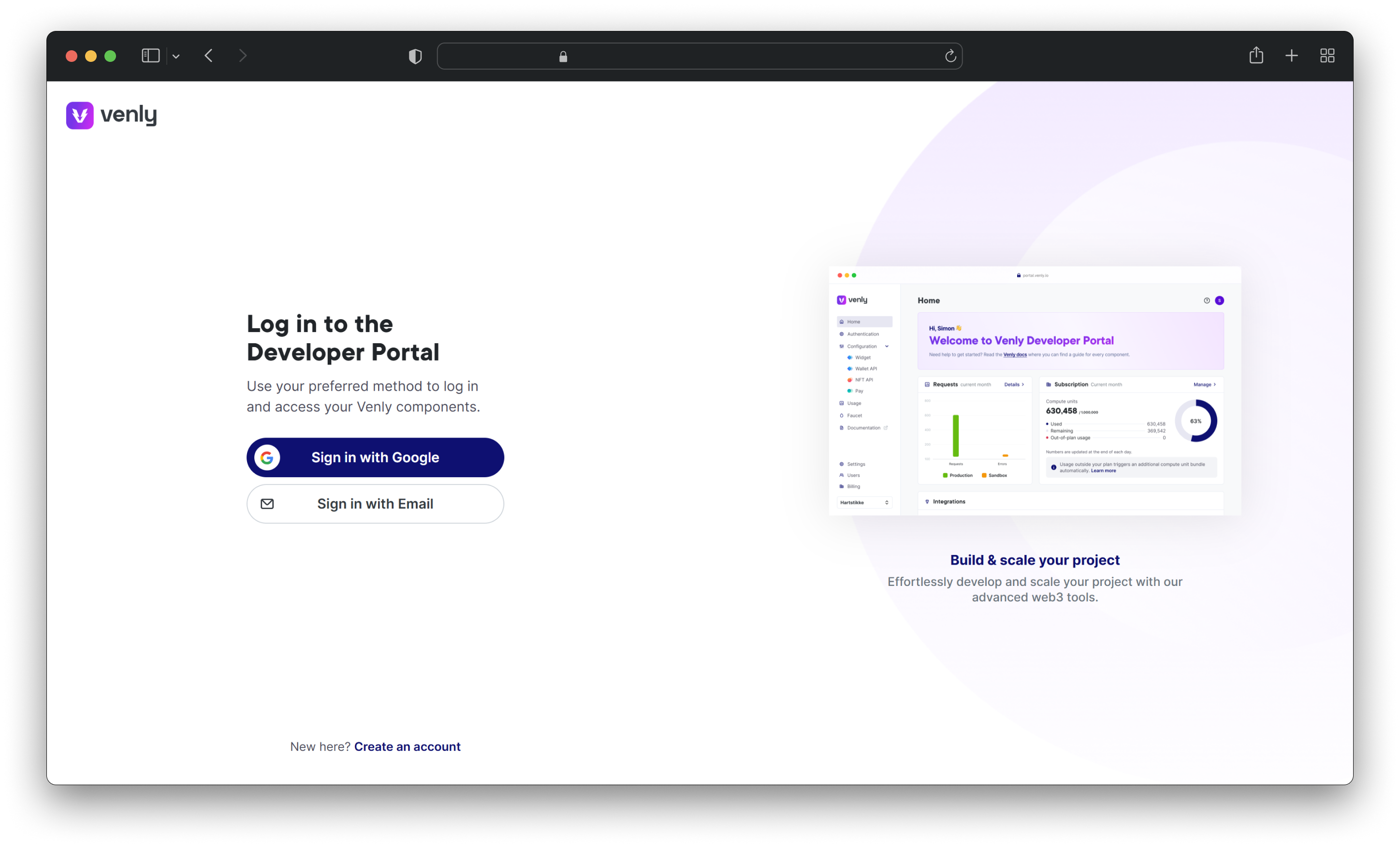Viewport: 1400px width, 847px height.
Task: Click the Google icon on sign-in button
Action: click(x=267, y=457)
